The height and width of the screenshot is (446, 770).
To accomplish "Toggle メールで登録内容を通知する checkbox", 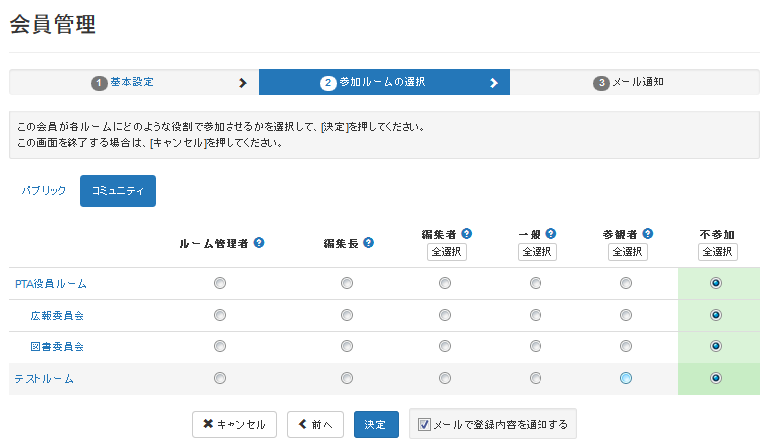I will pyautogui.click(x=424, y=424).
